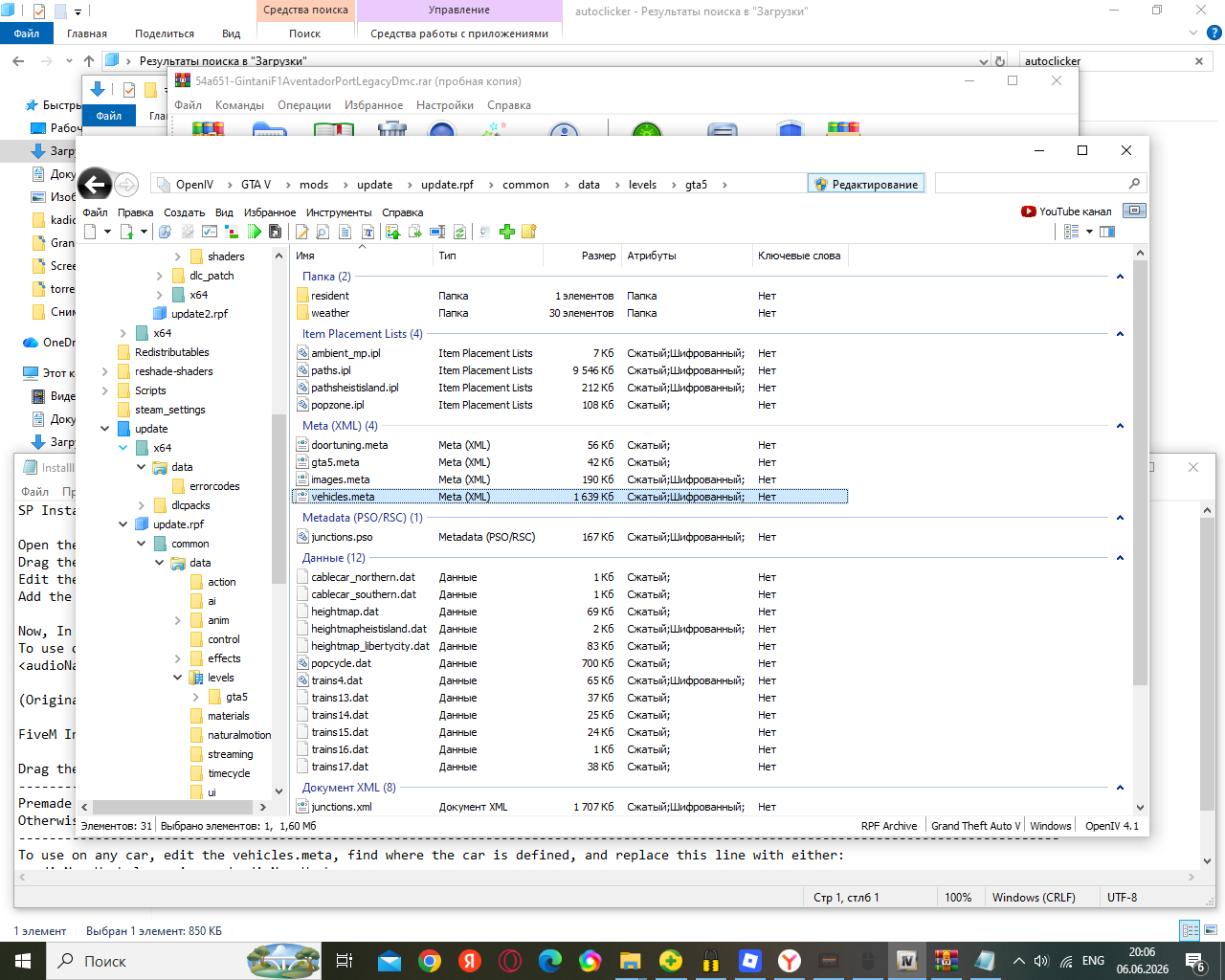Click the magnifier View toolbar icon
Viewport: 1225px width, 980px height.
pos(323,232)
